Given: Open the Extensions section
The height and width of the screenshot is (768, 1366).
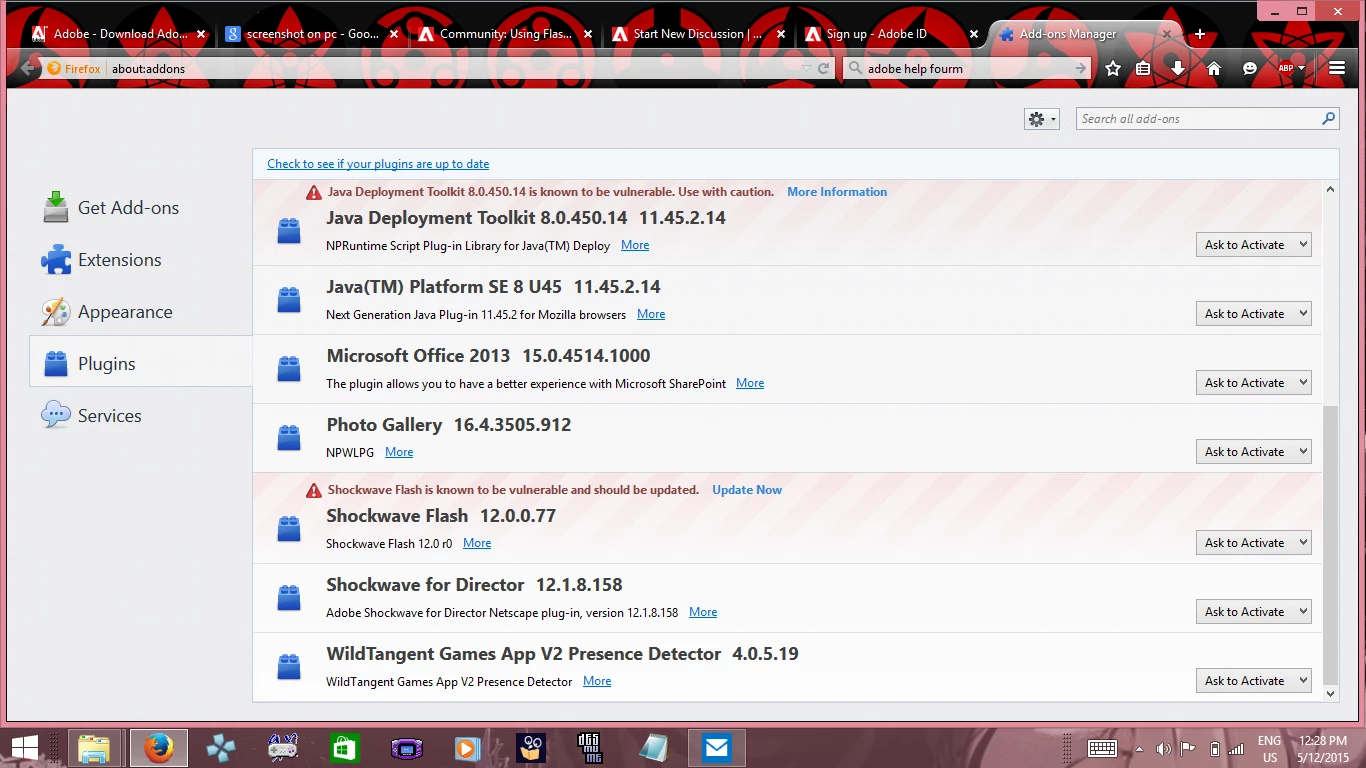Looking at the screenshot, I should coord(101,260).
